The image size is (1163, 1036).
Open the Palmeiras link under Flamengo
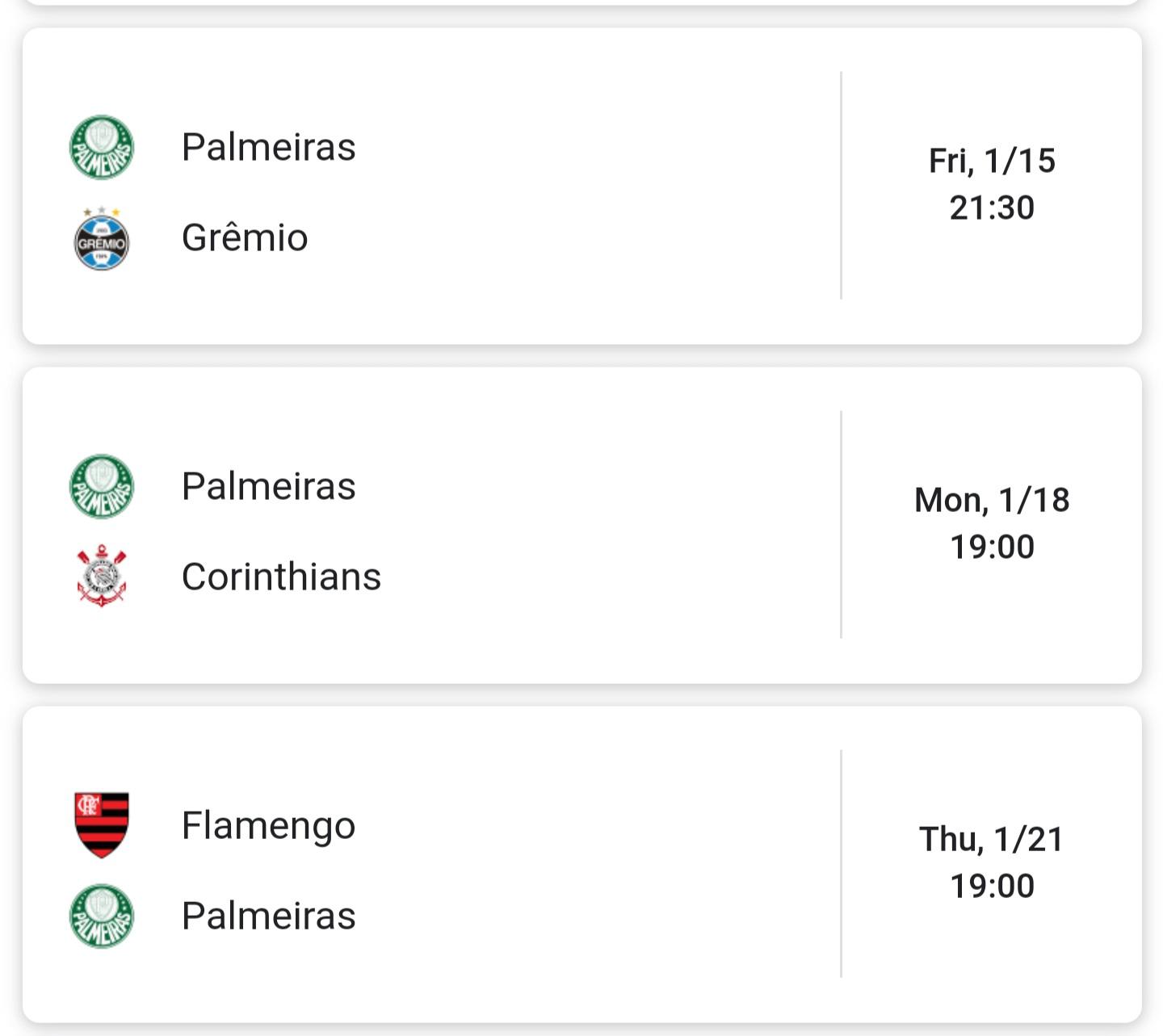[x=269, y=916]
